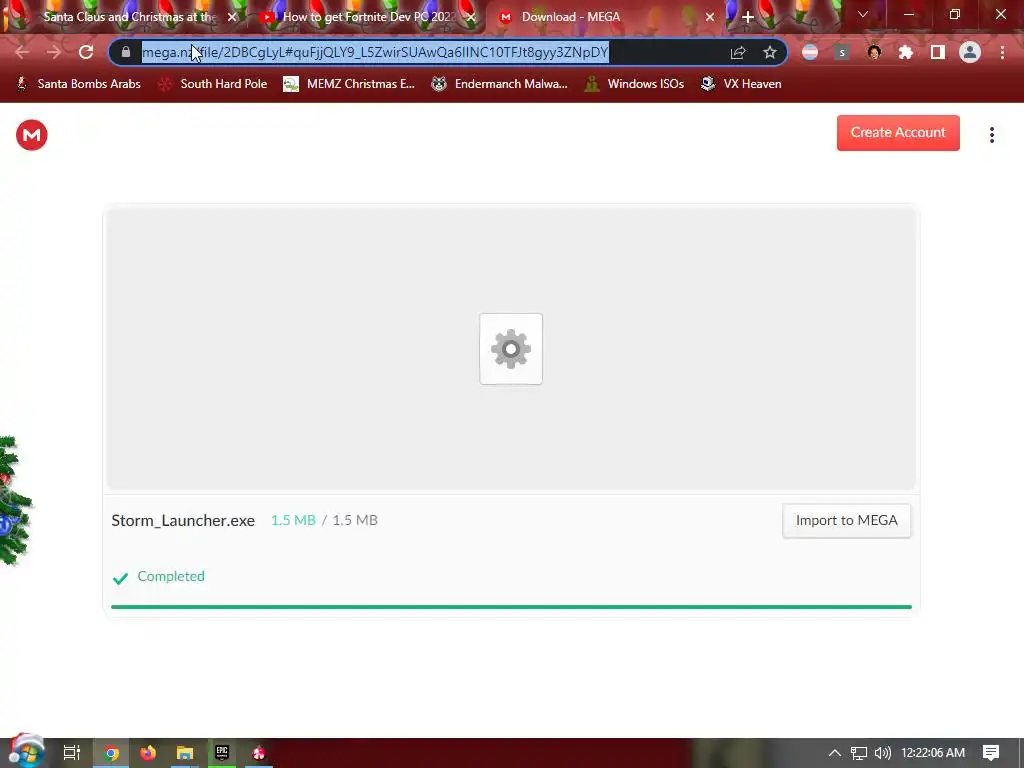Click the gray 'S' extension icon
This screenshot has height=768, width=1024.
pos(842,52)
